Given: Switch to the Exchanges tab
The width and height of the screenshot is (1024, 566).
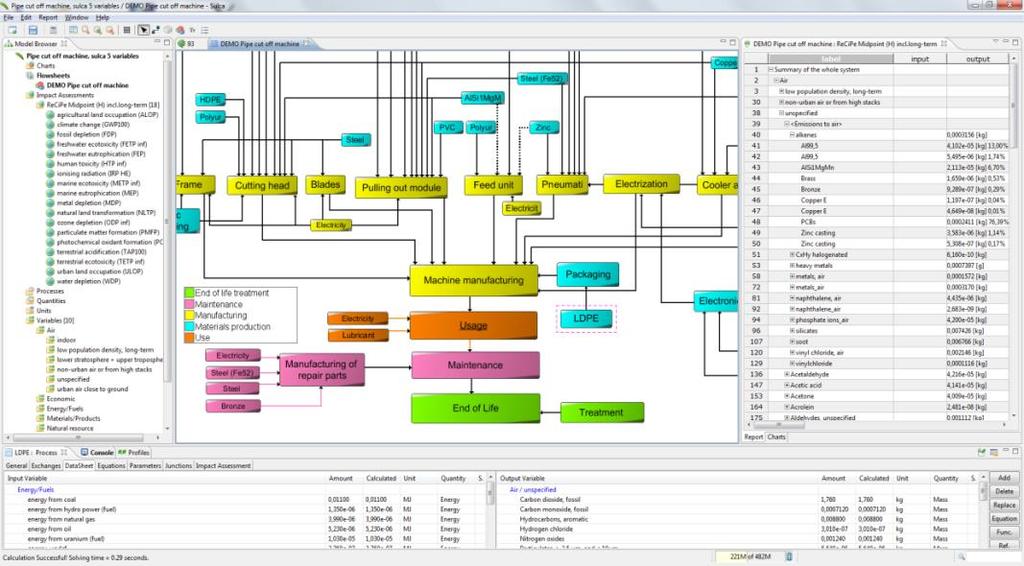Looking at the screenshot, I should 46,465.
